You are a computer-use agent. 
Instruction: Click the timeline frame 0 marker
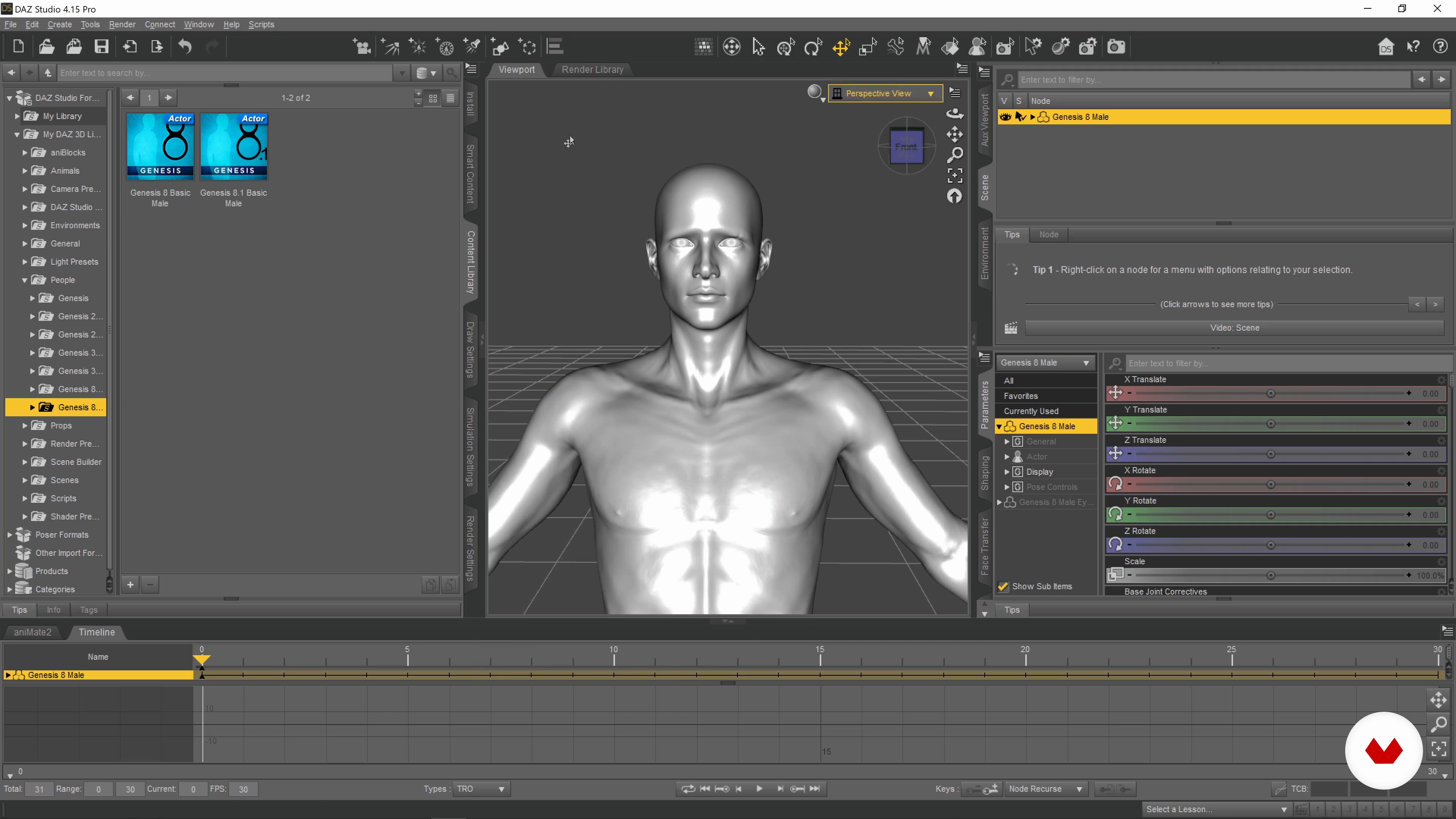[202, 659]
